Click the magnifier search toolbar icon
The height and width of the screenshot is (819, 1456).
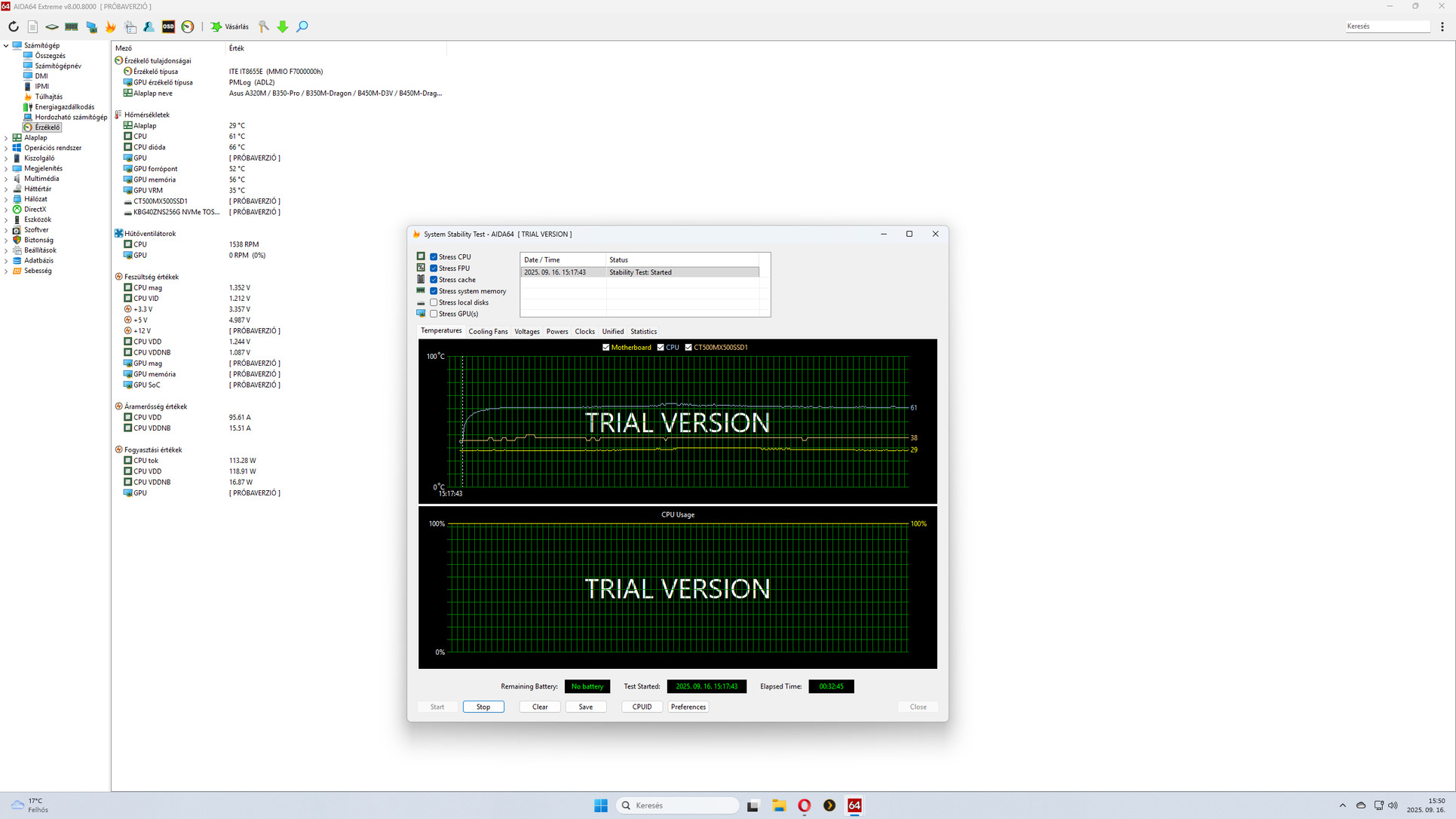(302, 26)
